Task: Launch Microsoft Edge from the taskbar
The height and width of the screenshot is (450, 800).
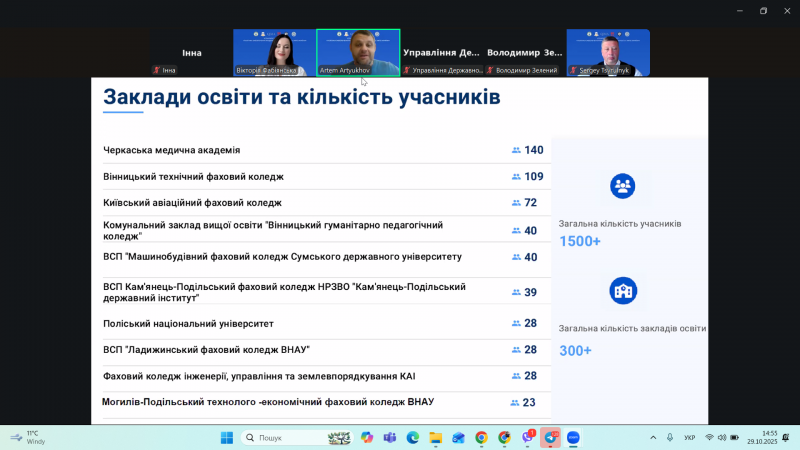Action: coord(412,438)
